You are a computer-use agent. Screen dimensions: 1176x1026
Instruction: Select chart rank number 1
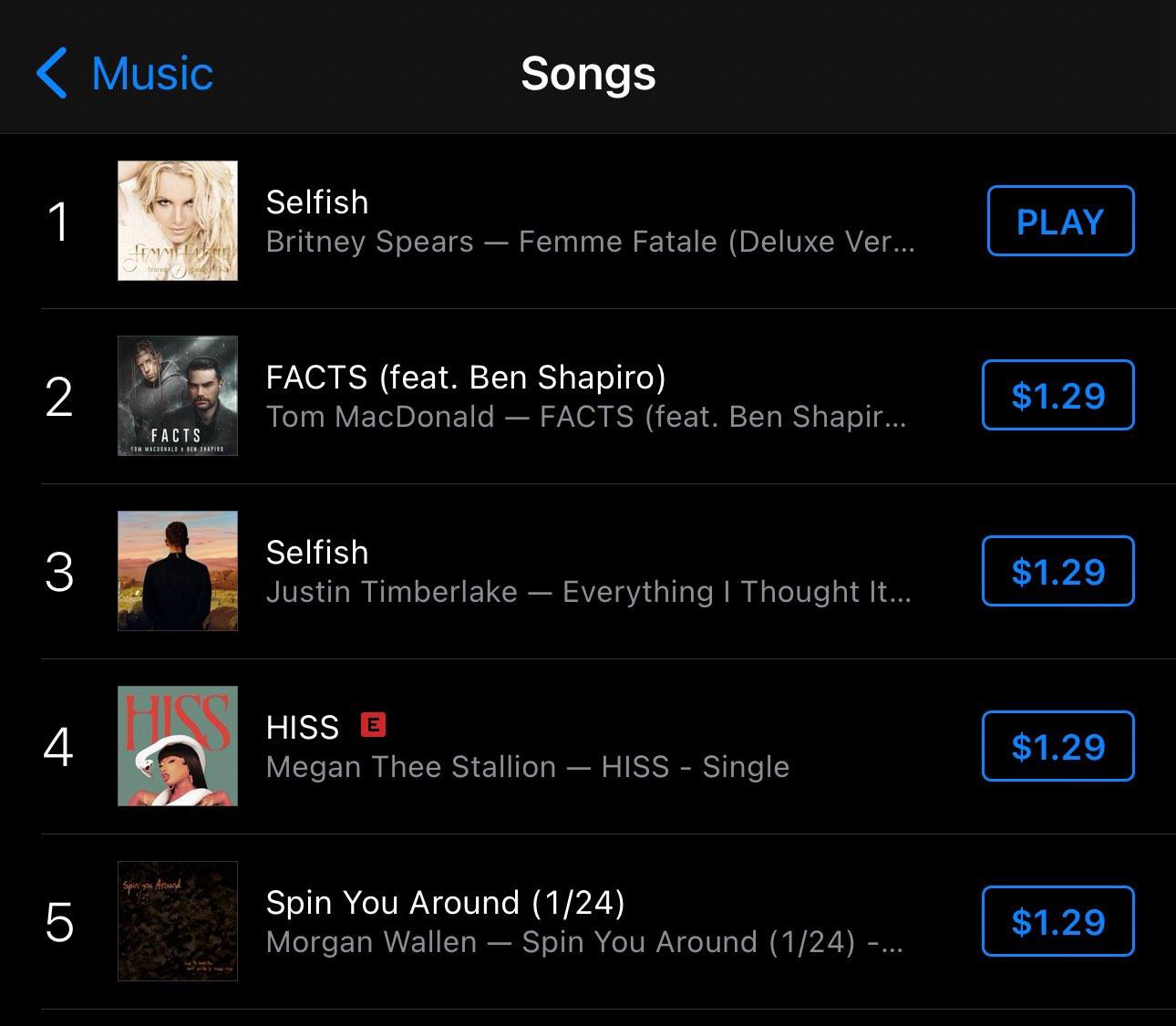[59, 222]
